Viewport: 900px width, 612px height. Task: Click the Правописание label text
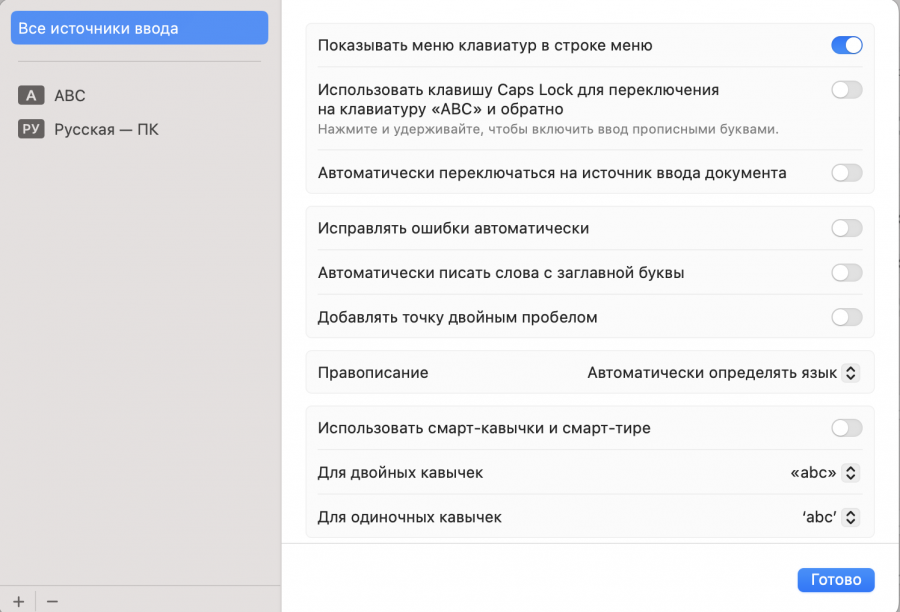(x=373, y=373)
